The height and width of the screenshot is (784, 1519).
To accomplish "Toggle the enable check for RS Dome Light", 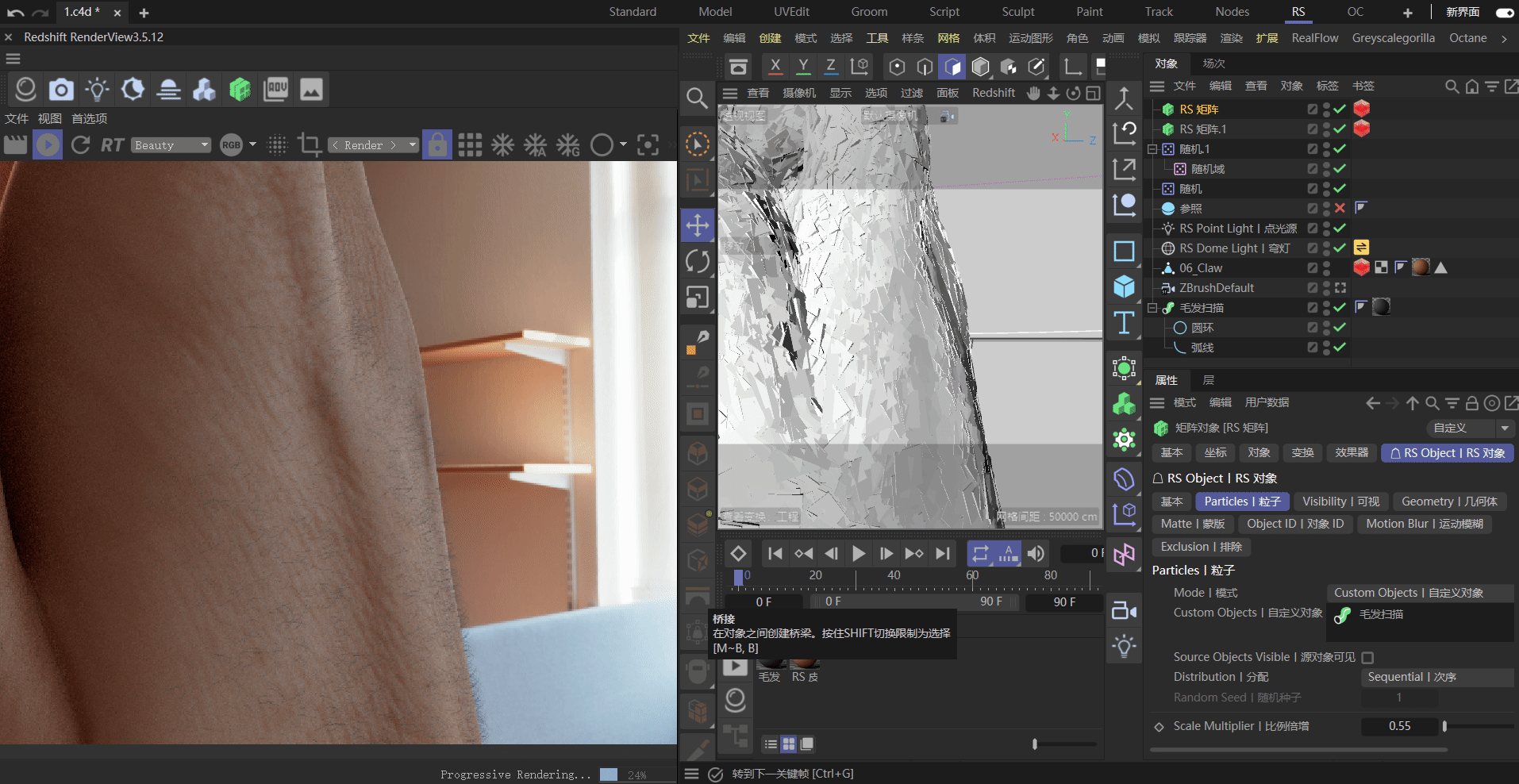I will (1340, 248).
